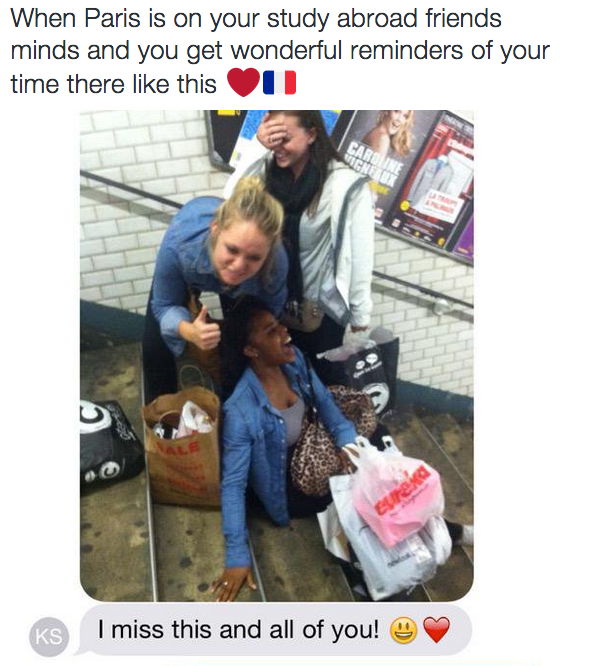The width and height of the screenshot is (602, 666).
Task: Click the tweet text about Paris
Action: click(x=280, y=51)
